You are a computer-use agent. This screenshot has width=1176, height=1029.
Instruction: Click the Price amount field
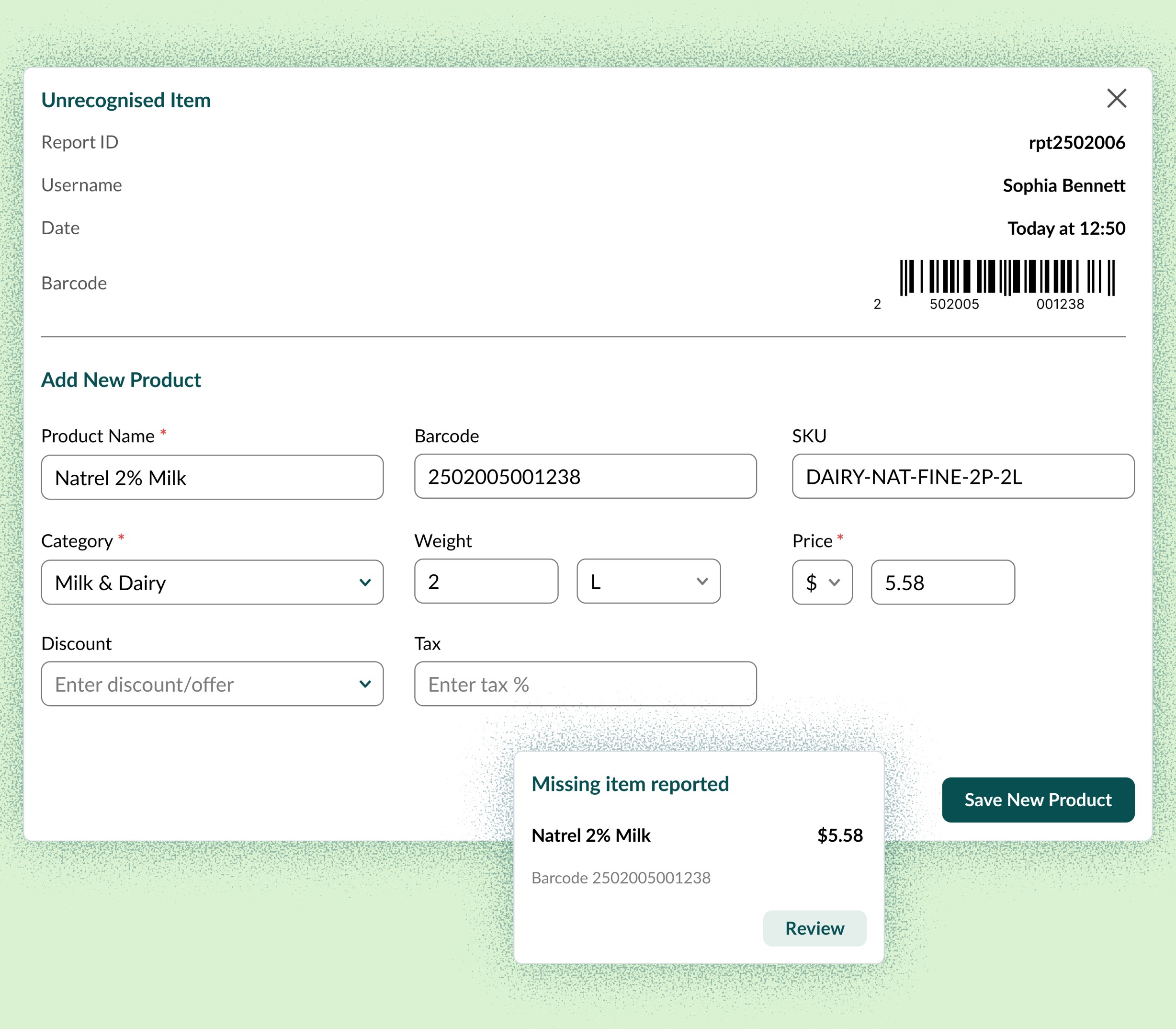pyautogui.click(x=942, y=582)
